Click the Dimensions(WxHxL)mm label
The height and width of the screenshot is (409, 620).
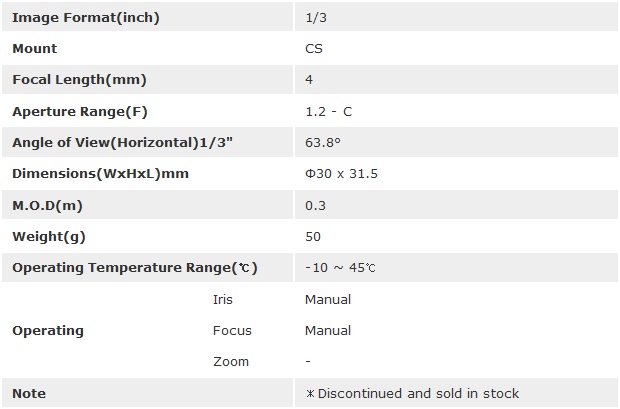click(x=100, y=174)
